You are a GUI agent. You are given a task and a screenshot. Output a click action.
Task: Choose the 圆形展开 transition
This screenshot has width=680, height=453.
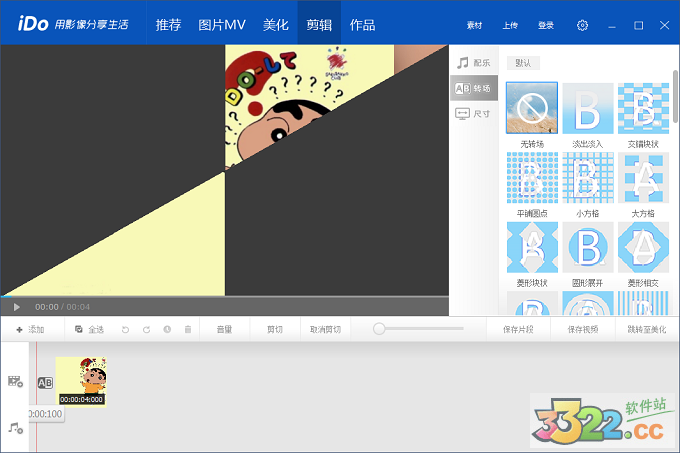[x=588, y=247]
